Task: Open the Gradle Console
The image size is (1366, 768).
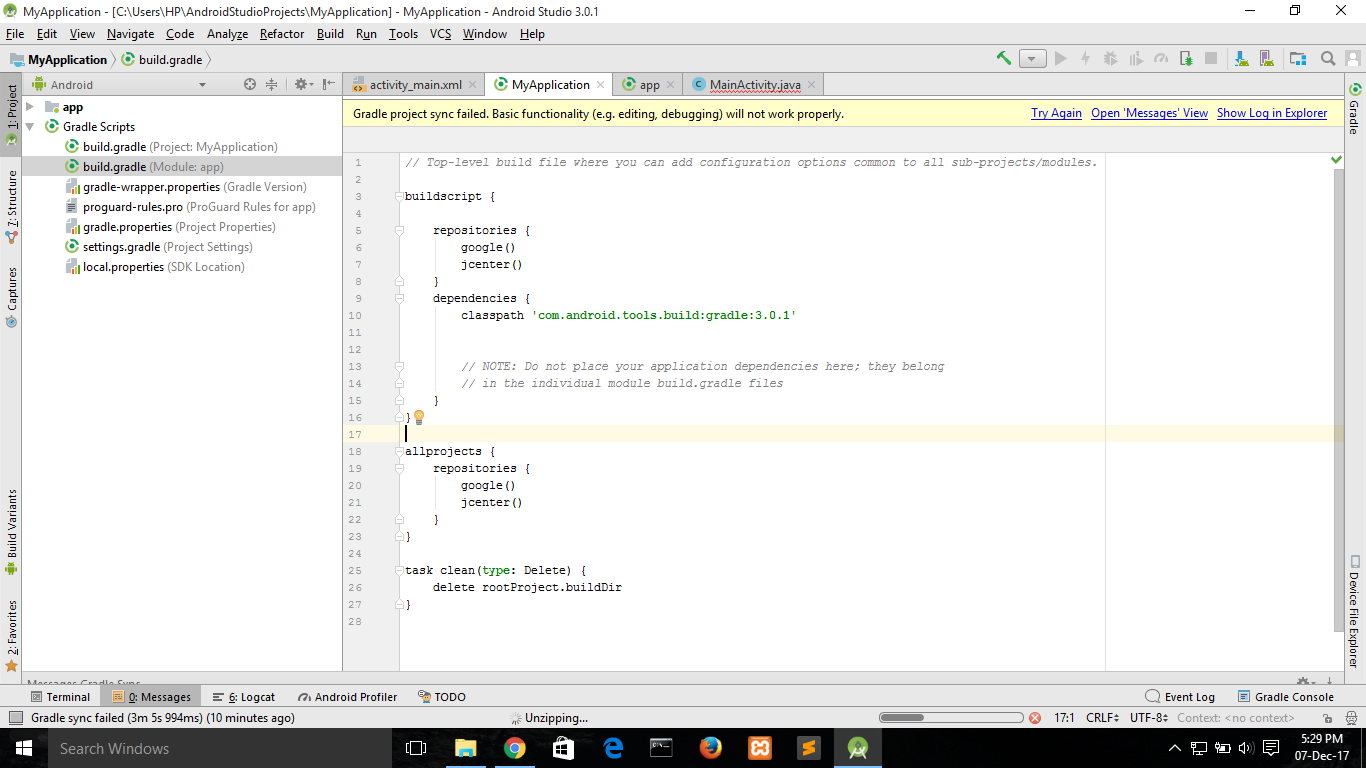Action: coord(1285,697)
